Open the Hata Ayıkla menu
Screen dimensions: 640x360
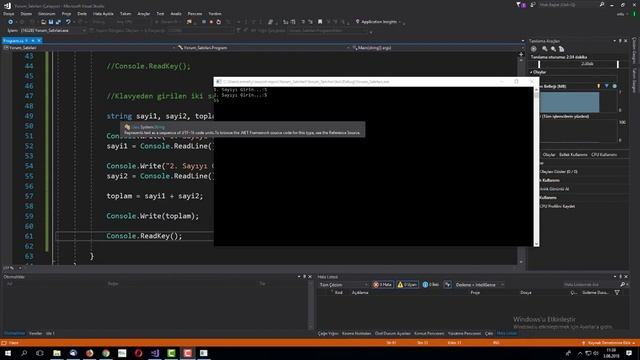pos(103,13)
